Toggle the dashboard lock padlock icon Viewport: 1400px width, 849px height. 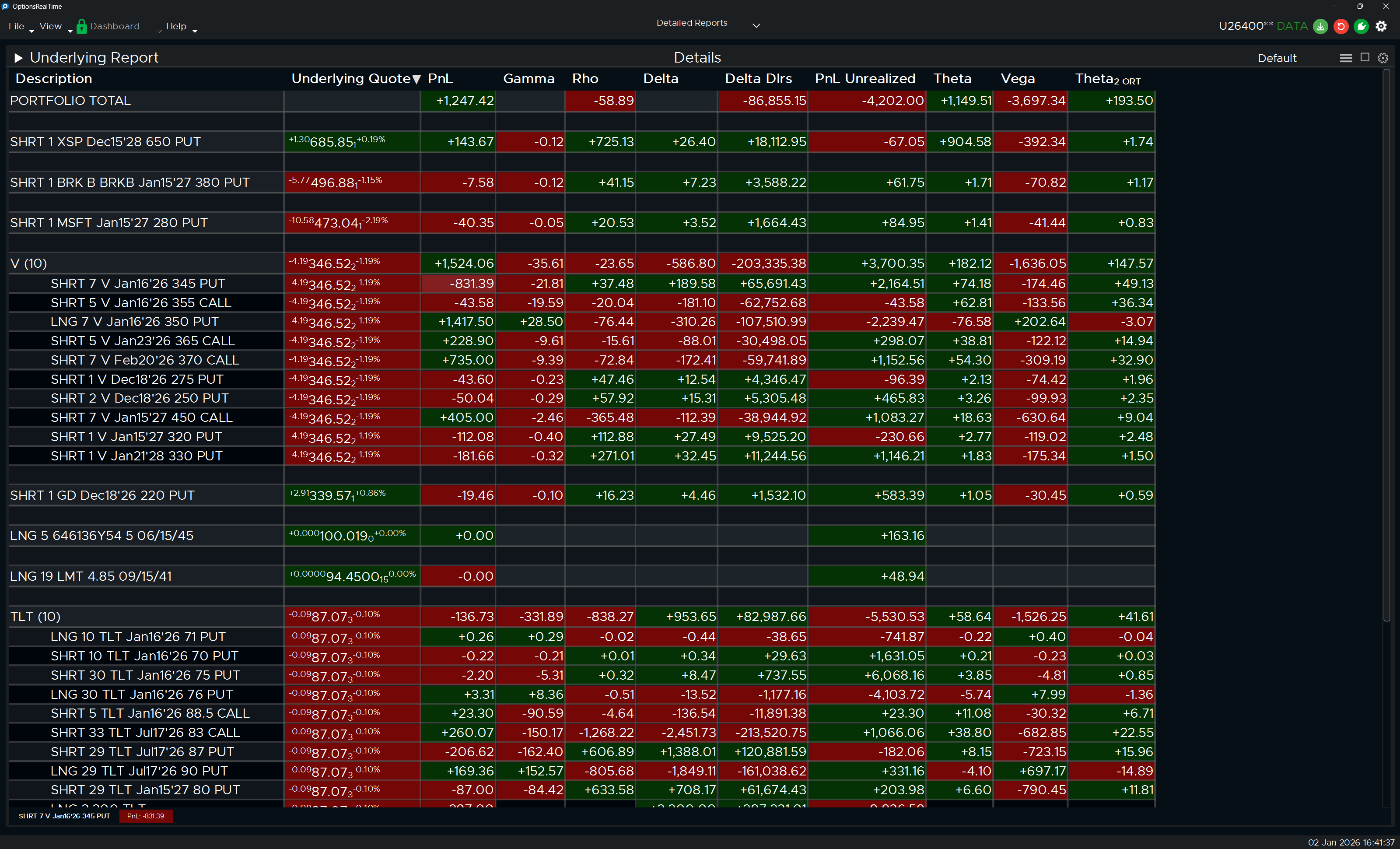(x=81, y=26)
